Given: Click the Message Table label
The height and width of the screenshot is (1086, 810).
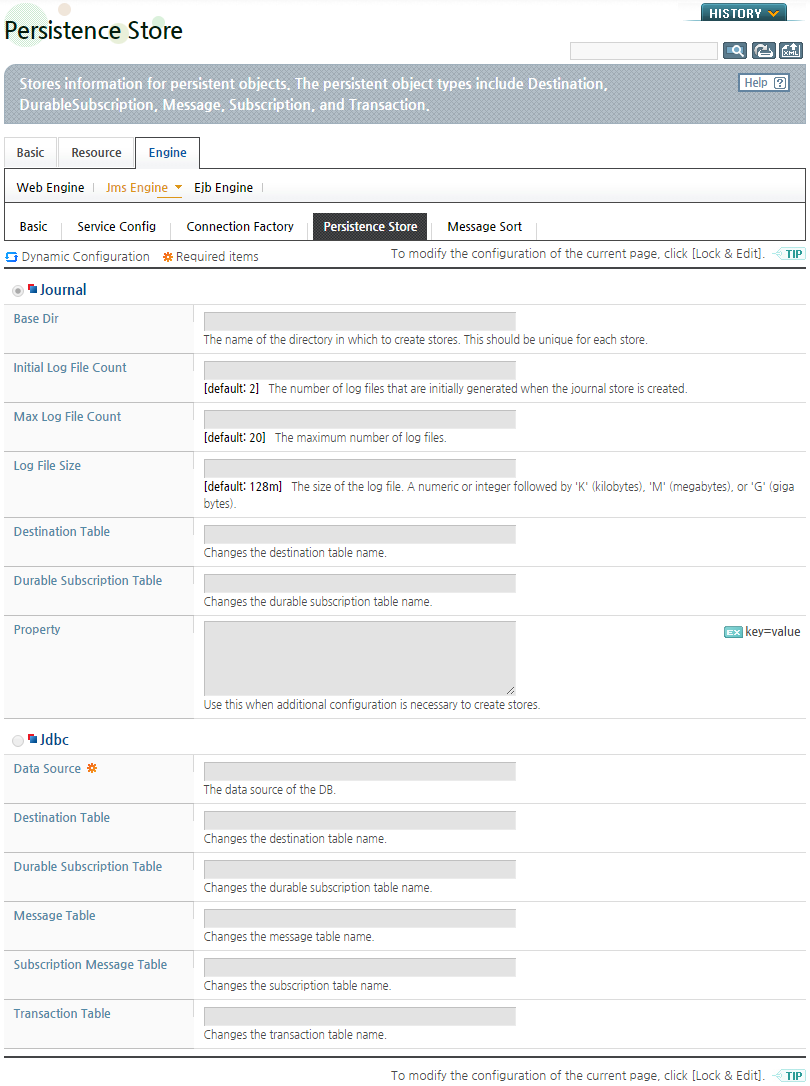Looking at the screenshot, I should point(55,916).
